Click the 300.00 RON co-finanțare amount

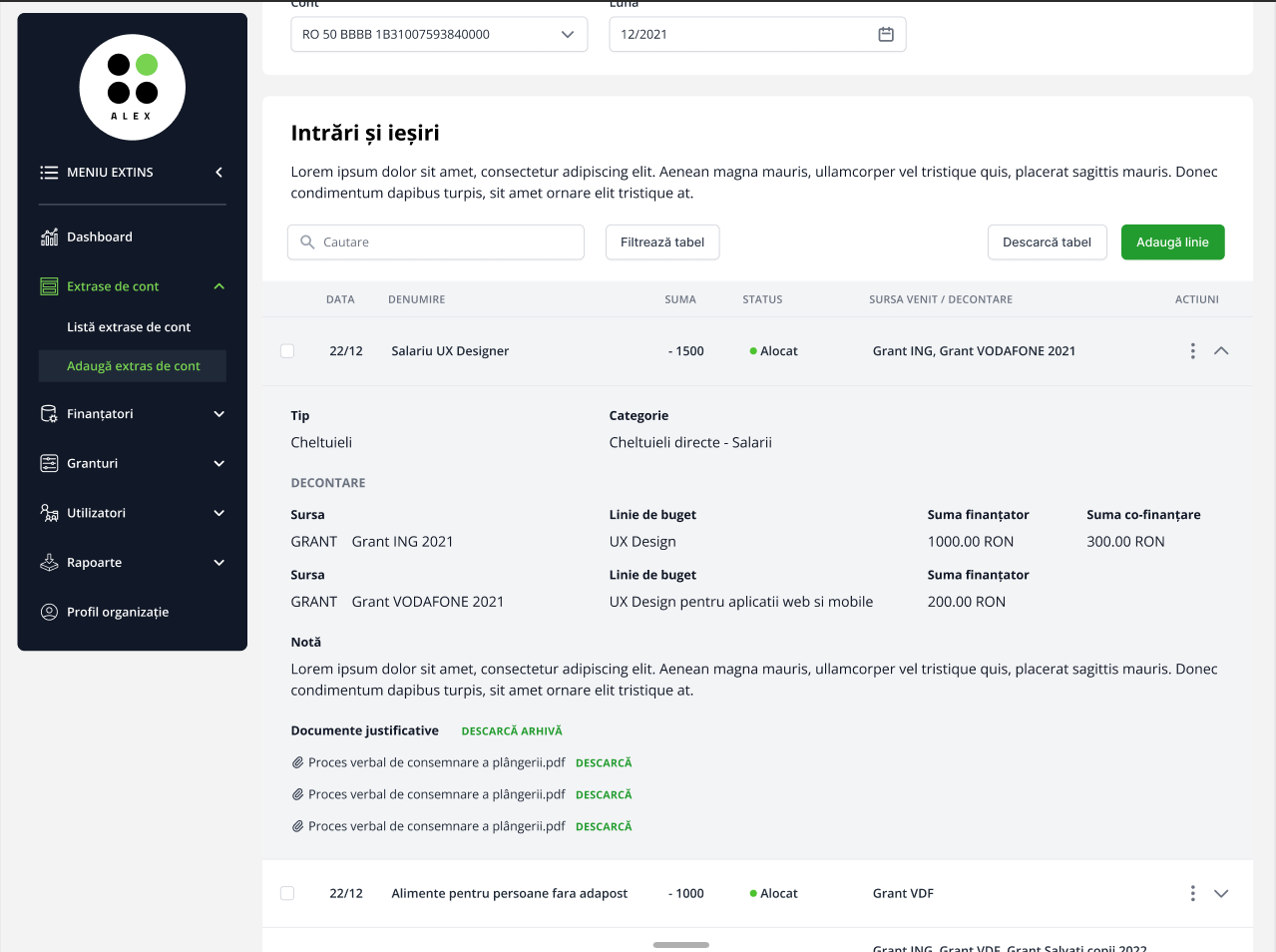click(1125, 542)
